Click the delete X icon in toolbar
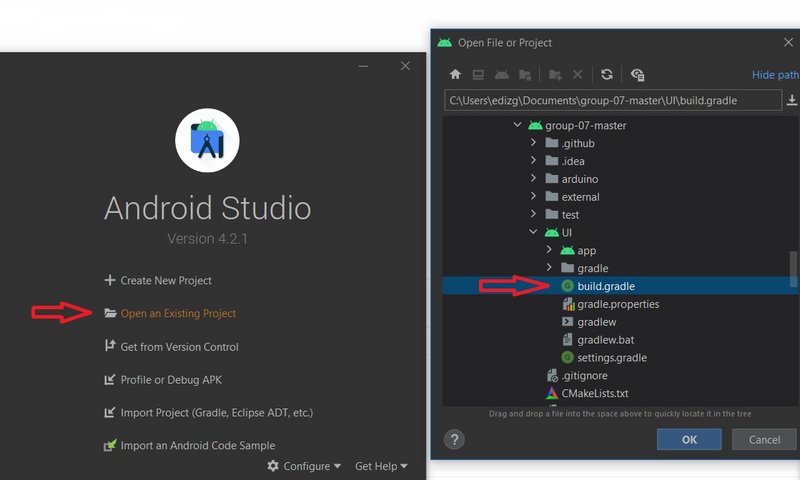This screenshot has height=480, width=800. 578,74
